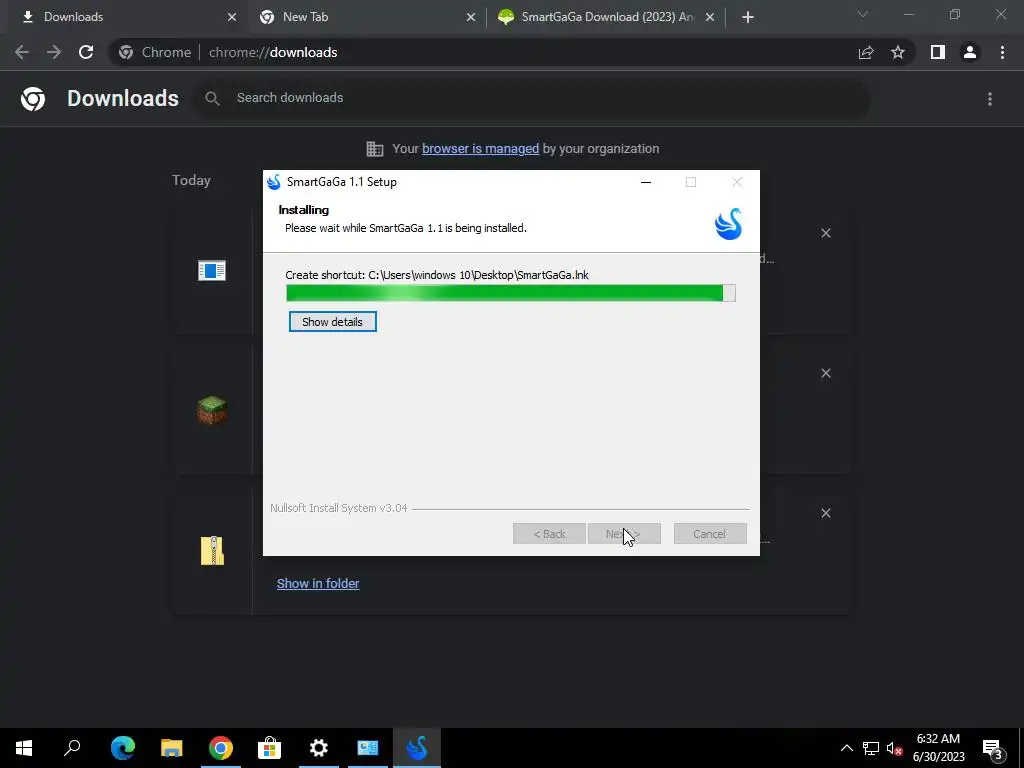This screenshot has height=768, width=1024.
Task: Open the notification center icon
Action: coord(993,748)
